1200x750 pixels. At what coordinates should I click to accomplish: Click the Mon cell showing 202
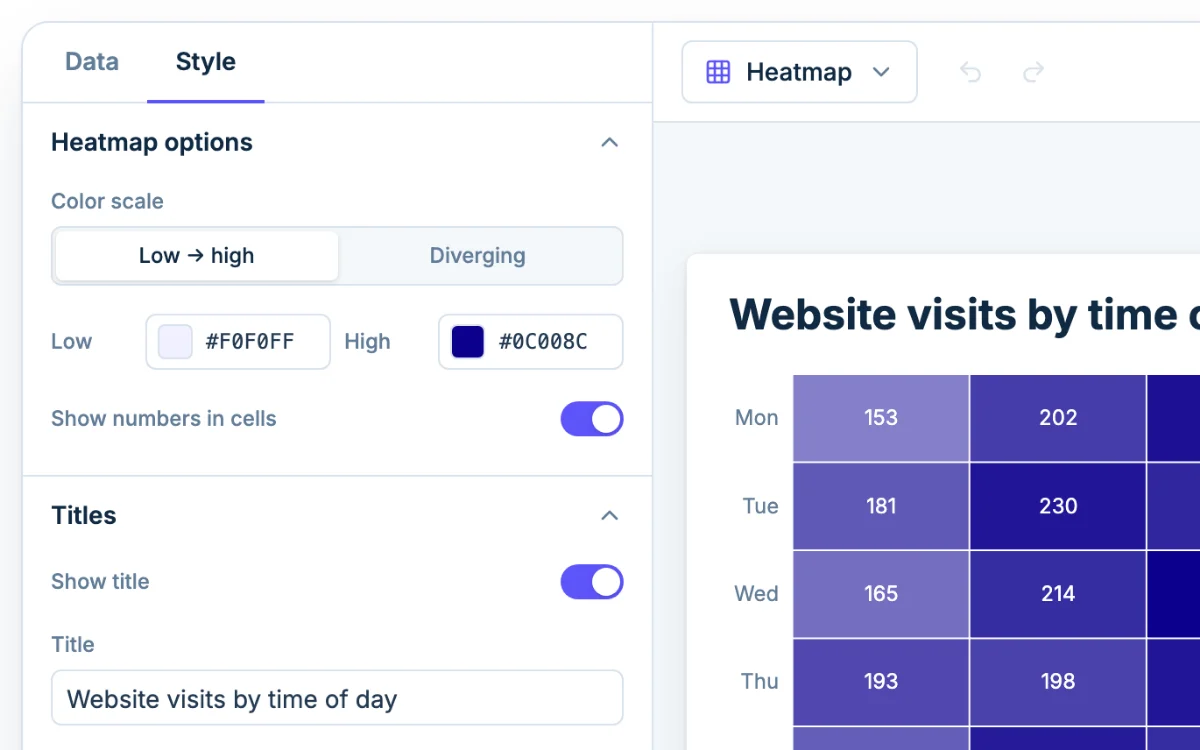[x=1058, y=418]
